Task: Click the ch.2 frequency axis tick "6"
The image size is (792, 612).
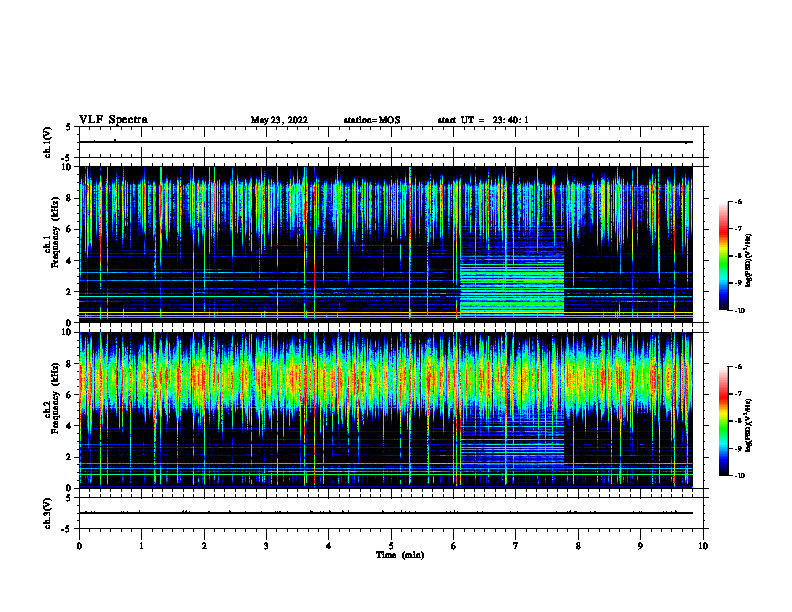Action: [x=69, y=395]
